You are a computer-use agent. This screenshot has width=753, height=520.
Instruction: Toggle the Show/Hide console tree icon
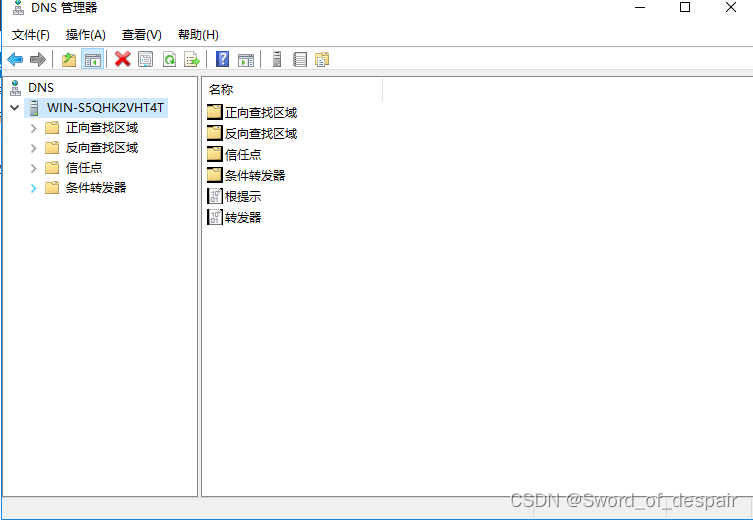click(92, 60)
